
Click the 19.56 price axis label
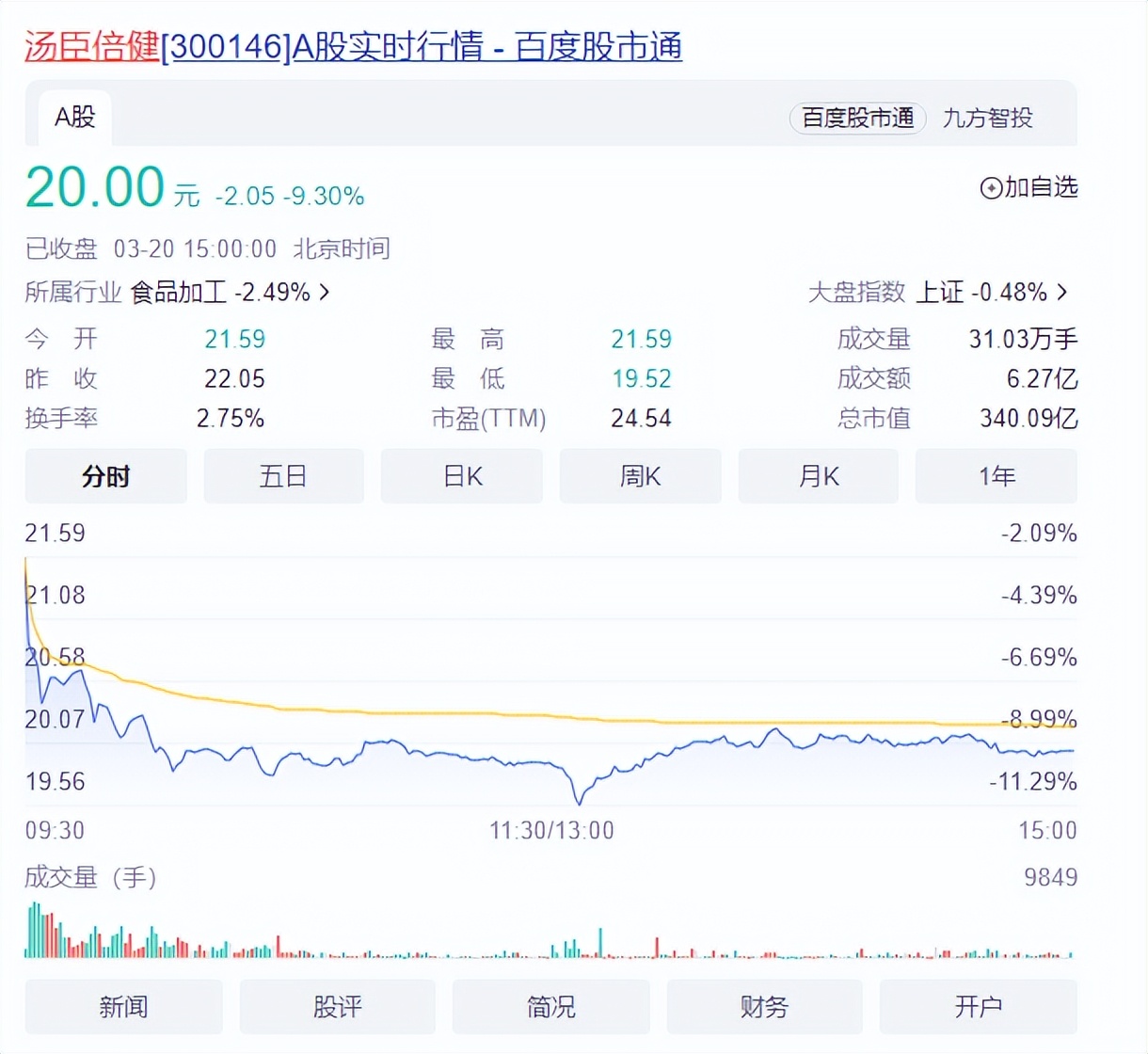coord(56,781)
